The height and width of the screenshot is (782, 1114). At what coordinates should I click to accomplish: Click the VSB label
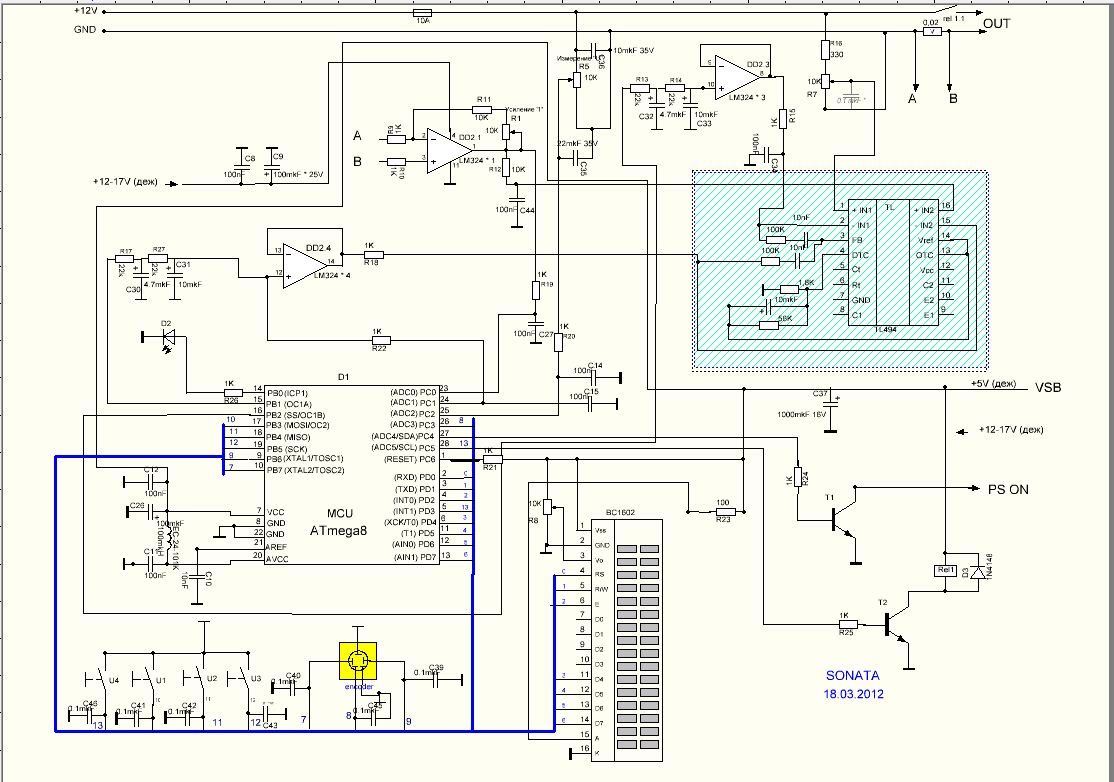[1048, 388]
